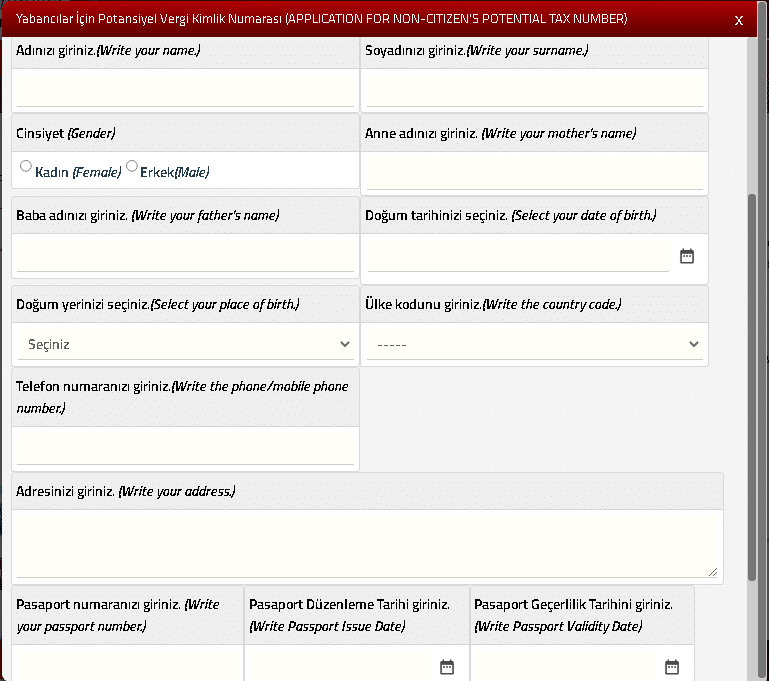Screen dimensions: 769x681
Task: Click the Passport Validity Date text field
Action: click(x=565, y=666)
